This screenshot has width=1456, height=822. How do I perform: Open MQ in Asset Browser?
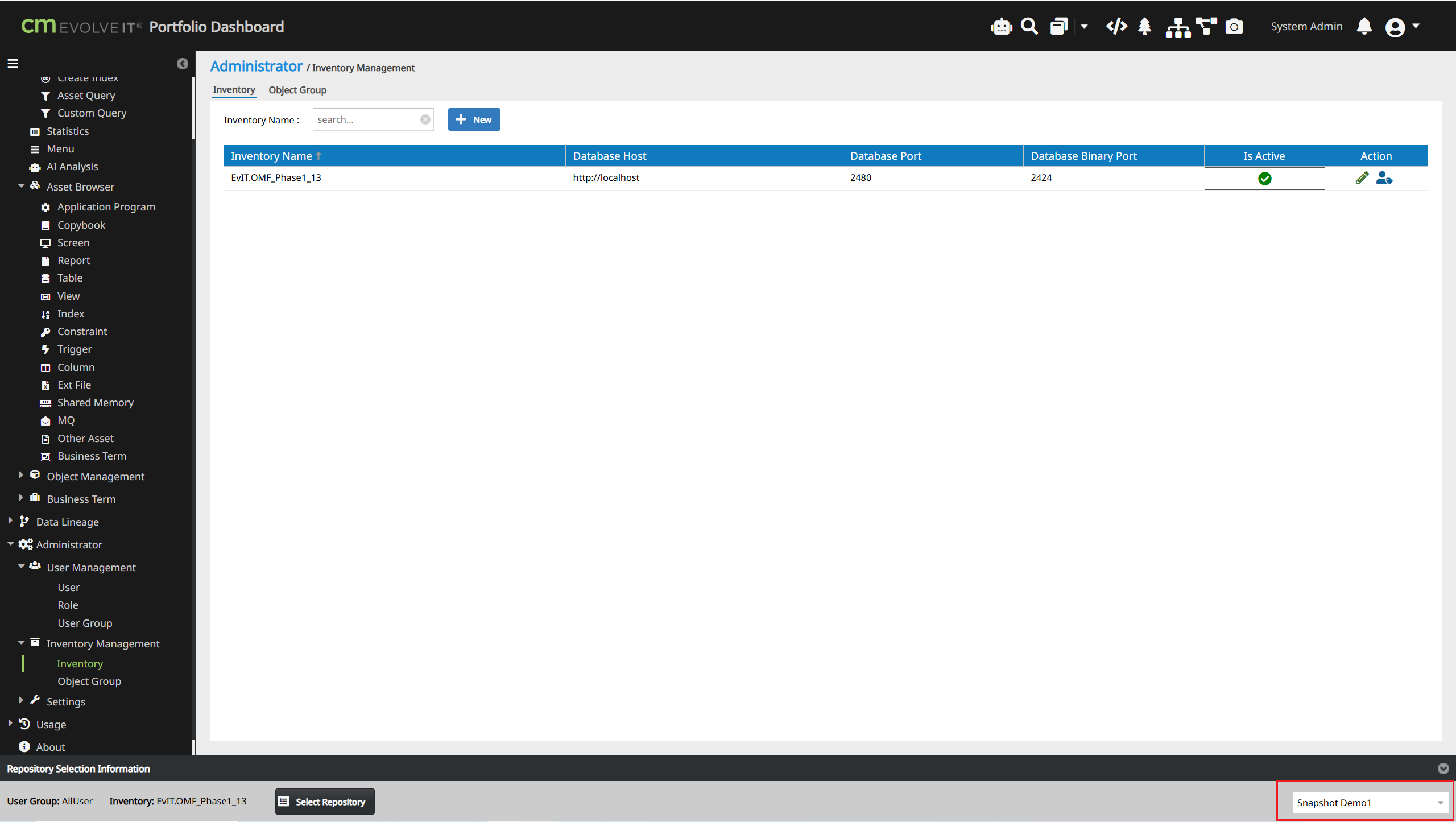coord(66,420)
